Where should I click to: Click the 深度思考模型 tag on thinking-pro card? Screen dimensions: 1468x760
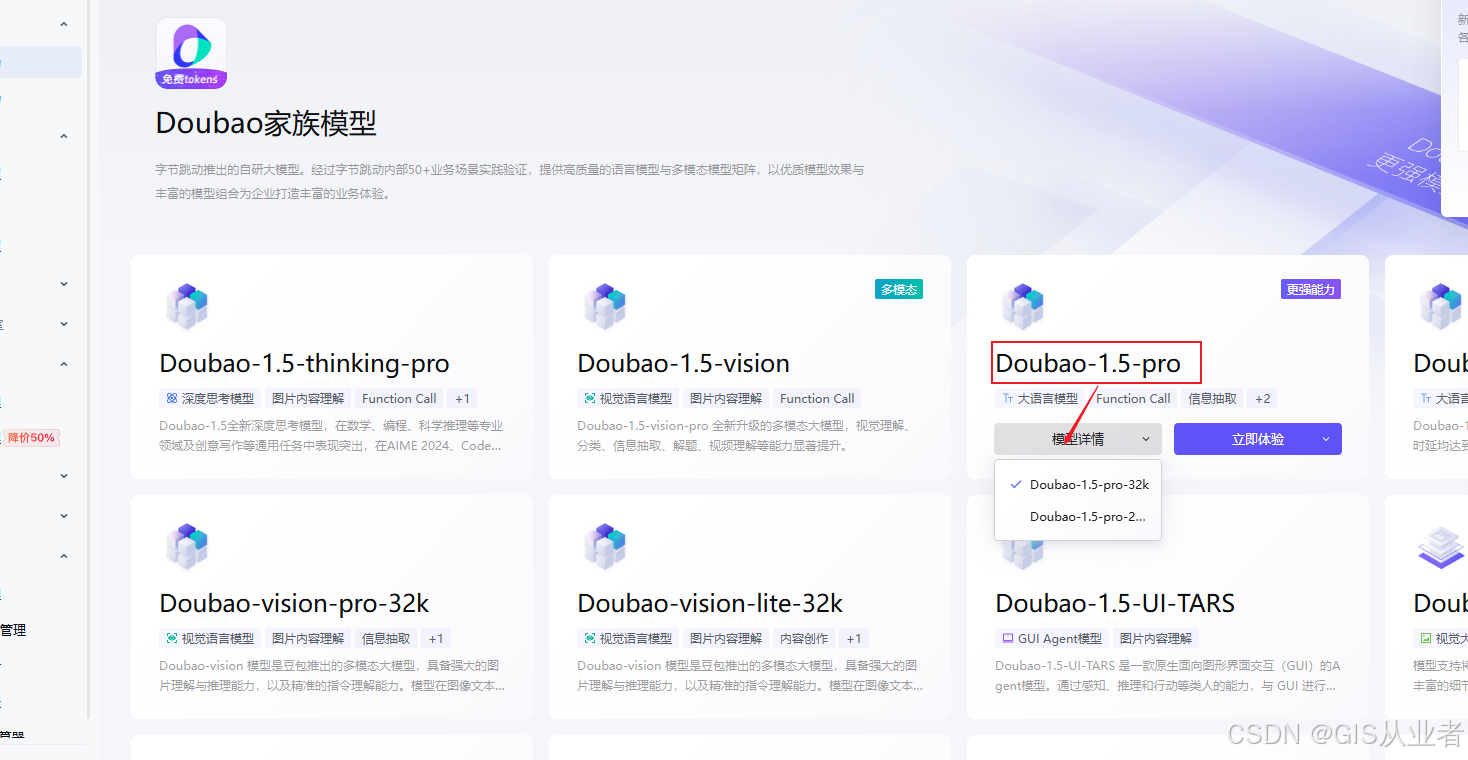(x=210, y=398)
